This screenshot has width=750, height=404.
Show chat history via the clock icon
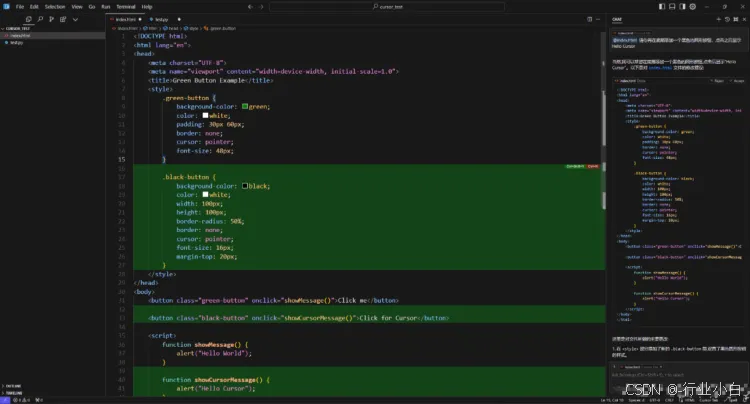point(727,19)
